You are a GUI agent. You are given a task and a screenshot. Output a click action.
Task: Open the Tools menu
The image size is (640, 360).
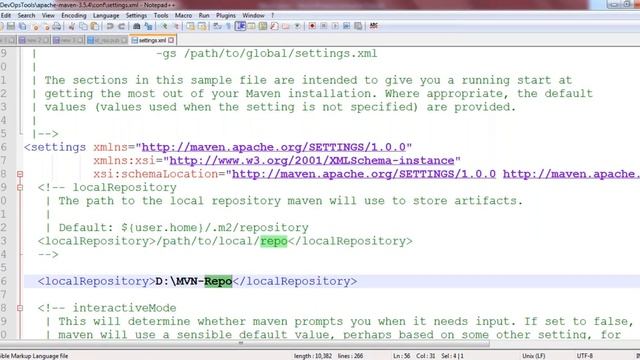[x=161, y=16]
